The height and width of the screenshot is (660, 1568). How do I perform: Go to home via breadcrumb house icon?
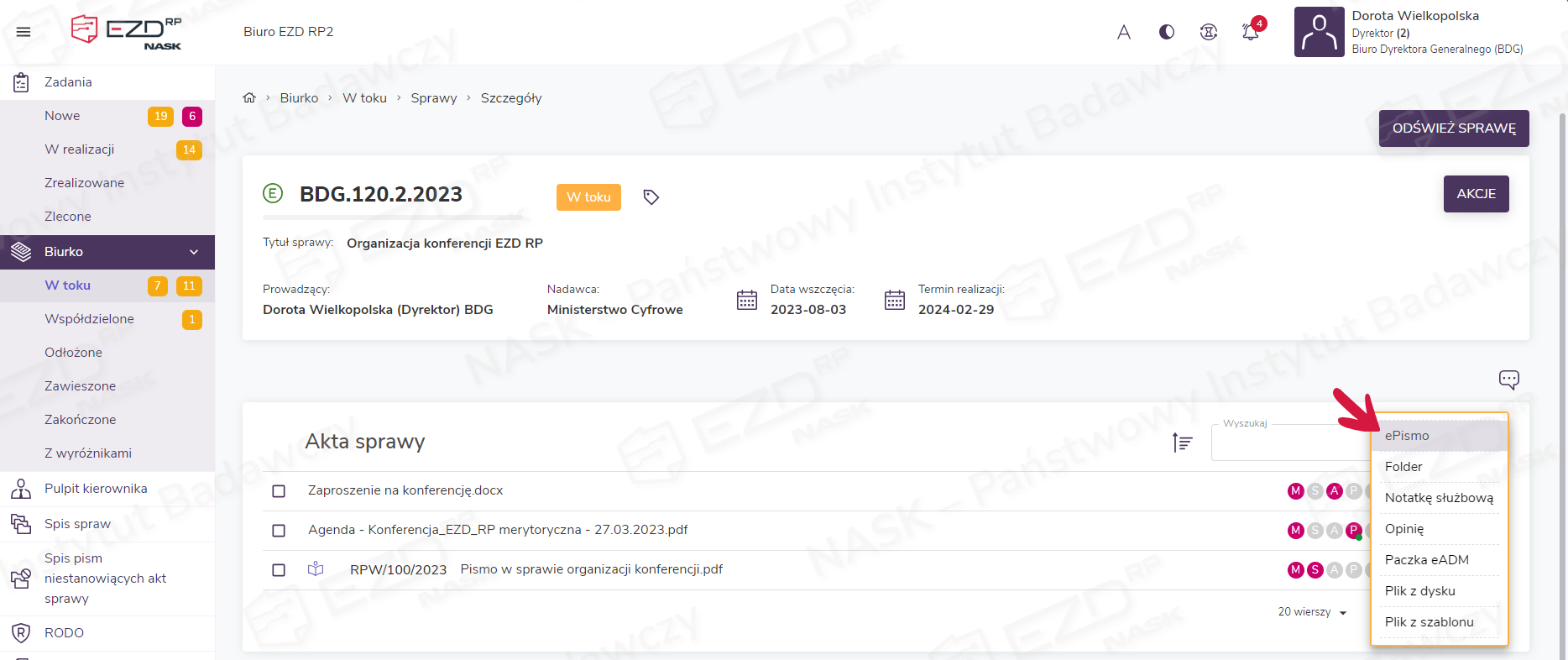249,98
